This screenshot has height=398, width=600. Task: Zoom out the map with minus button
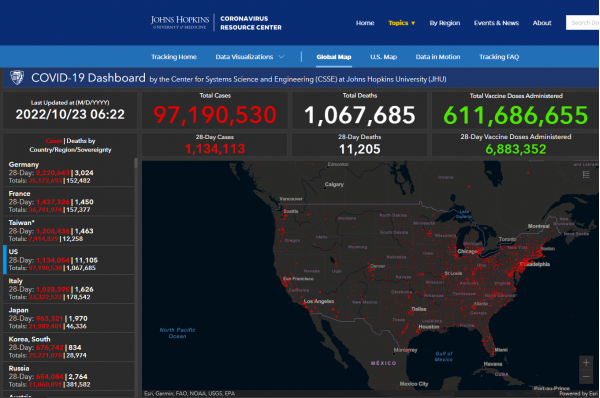click(x=586, y=377)
